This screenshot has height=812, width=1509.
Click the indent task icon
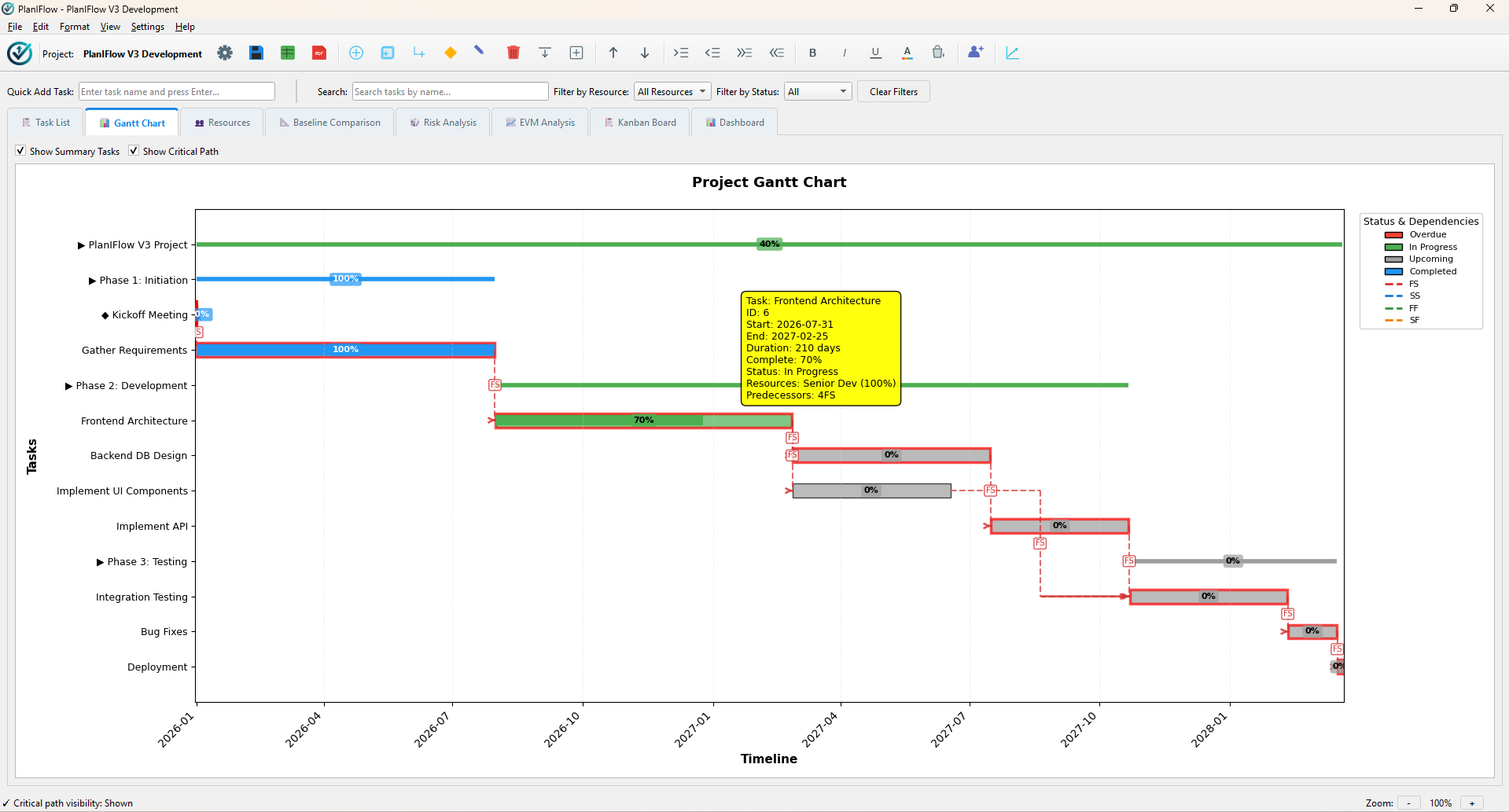tap(681, 53)
